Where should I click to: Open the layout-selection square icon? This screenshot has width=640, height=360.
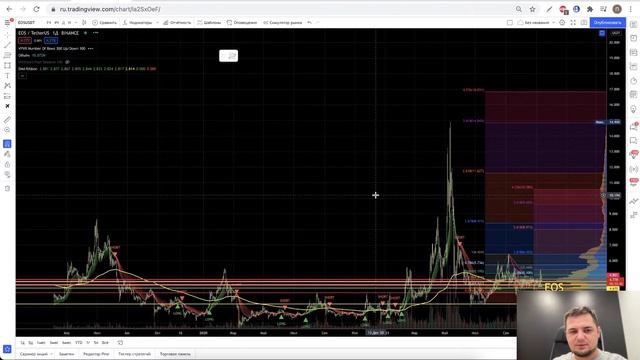[510, 22]
